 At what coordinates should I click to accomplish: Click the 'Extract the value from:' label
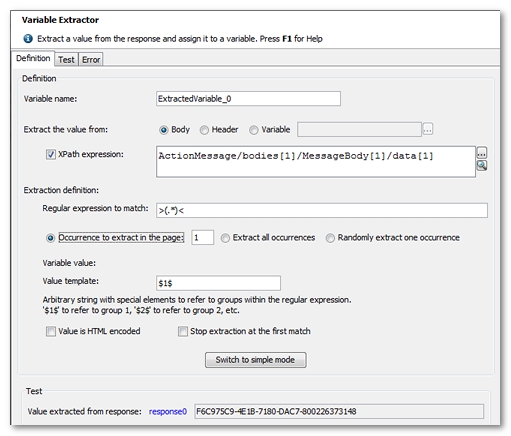[x=66, y=129]
